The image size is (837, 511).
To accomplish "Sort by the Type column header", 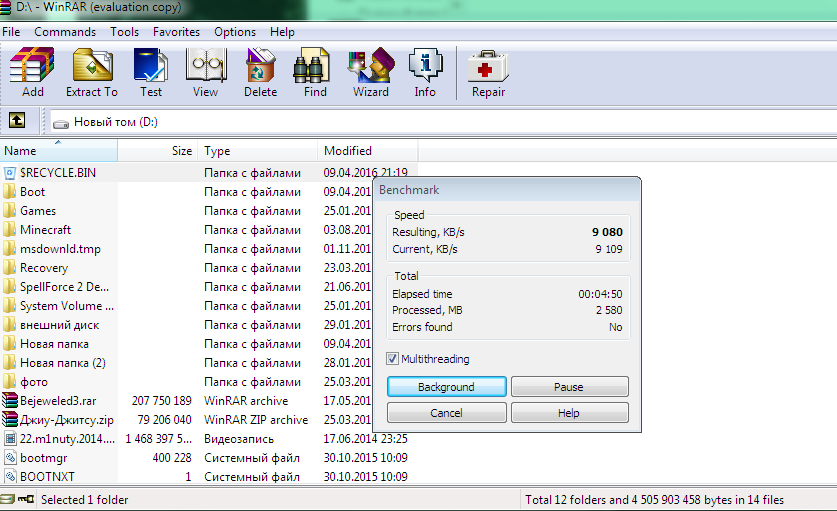I will click(258, 151).
